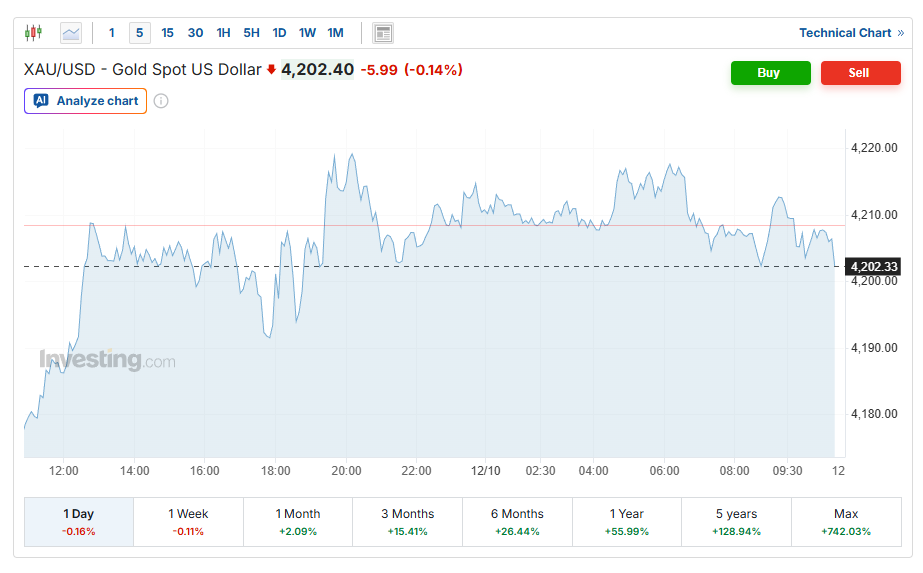Click the Analyze chart button
Image resolution: width=923 pixels, height=573 pixels.
(86, 101)
